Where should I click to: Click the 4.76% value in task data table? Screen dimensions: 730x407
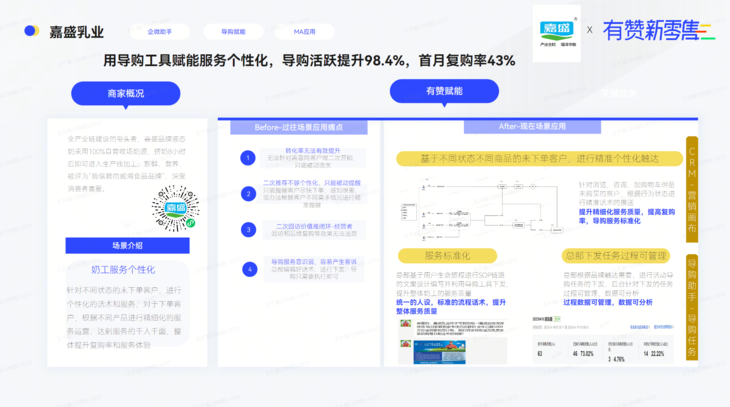618,360
